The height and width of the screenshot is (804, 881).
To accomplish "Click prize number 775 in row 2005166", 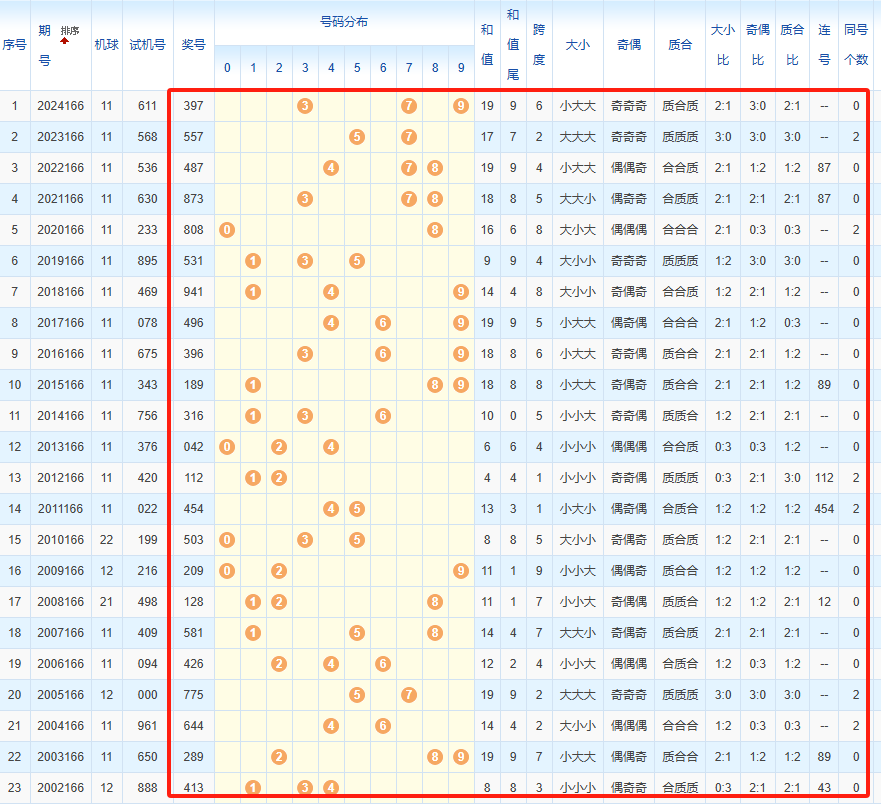I will [193, 694].
